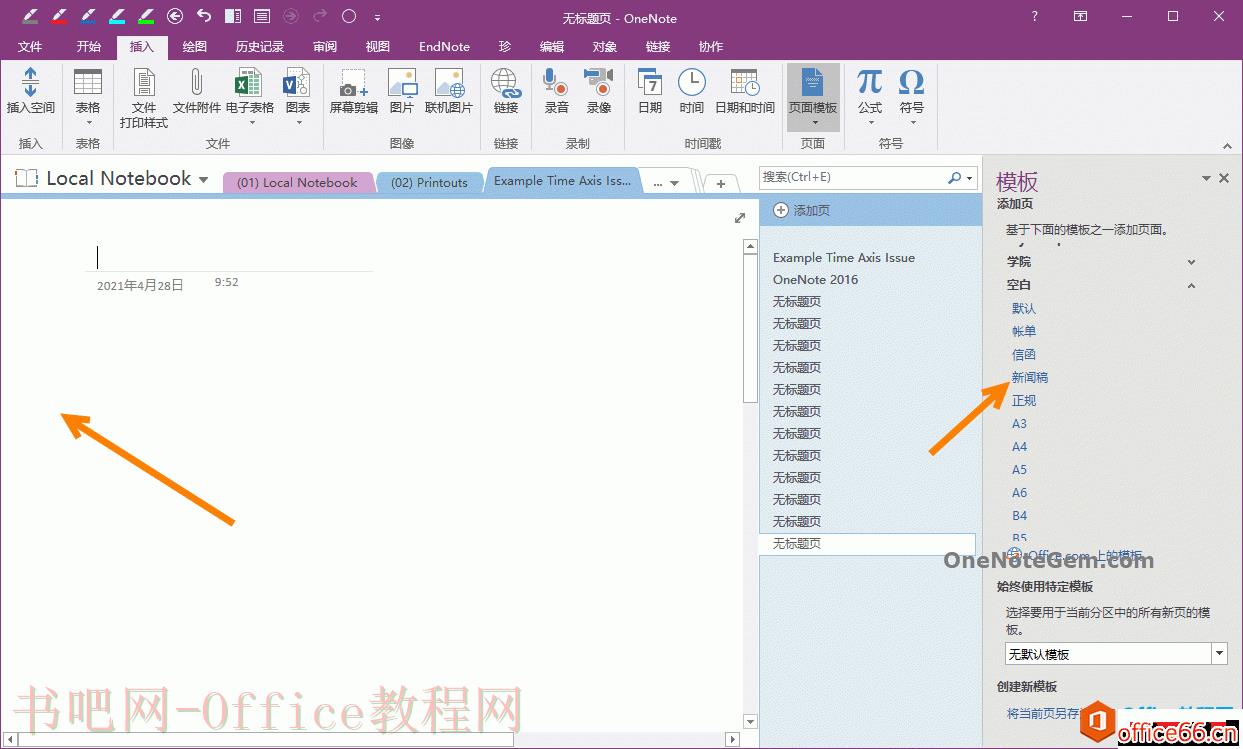Viewport: 1243px width, 749px height.
Task: Click the Help question mark icon
Action: click(1034, 16)
